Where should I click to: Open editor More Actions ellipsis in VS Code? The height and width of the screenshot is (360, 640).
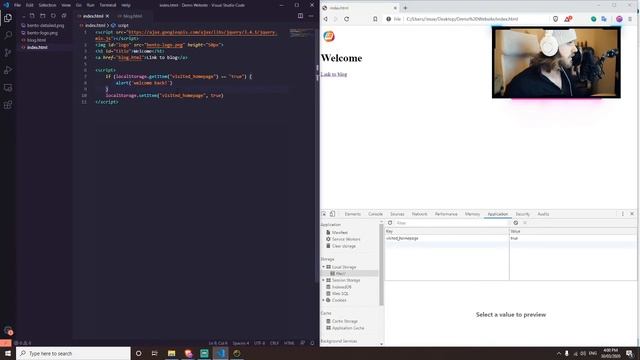[x=311, y=16]
